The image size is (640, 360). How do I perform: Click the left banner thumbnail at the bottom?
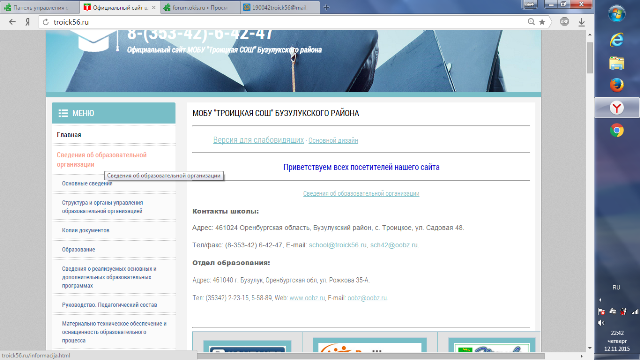[x=247, y=347]
